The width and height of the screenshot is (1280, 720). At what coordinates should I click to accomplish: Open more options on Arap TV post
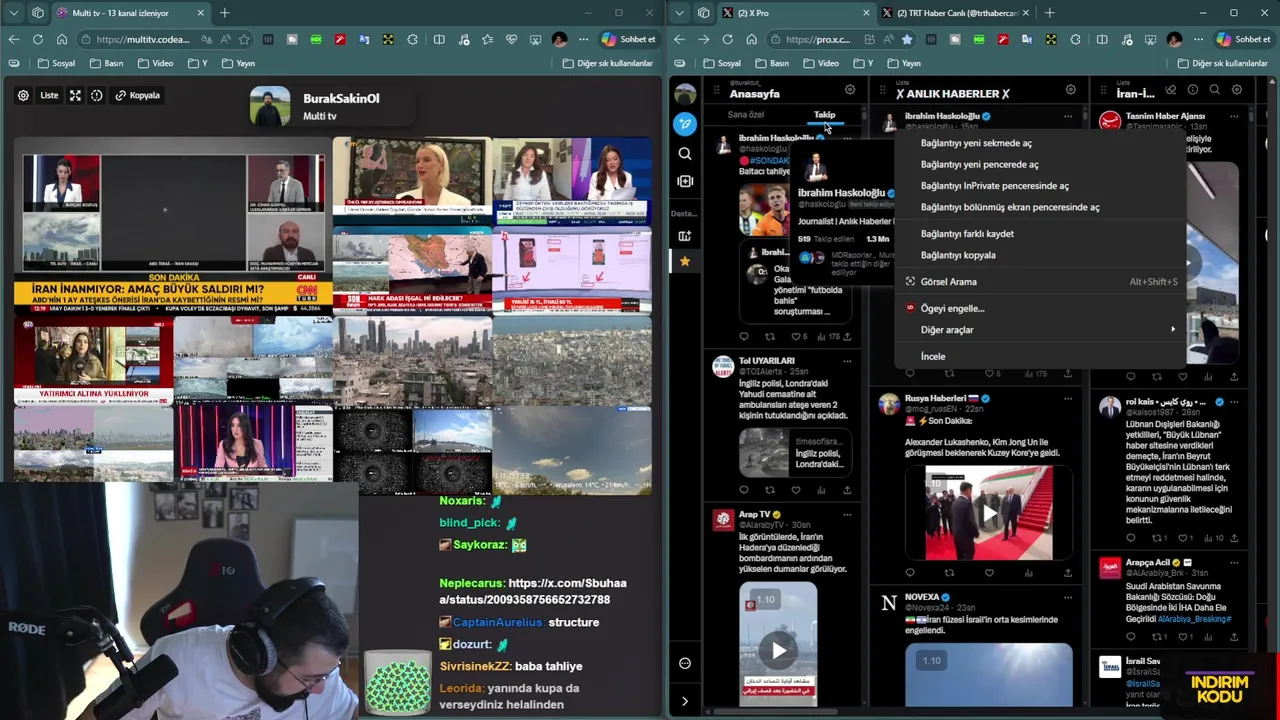(847, 515)
